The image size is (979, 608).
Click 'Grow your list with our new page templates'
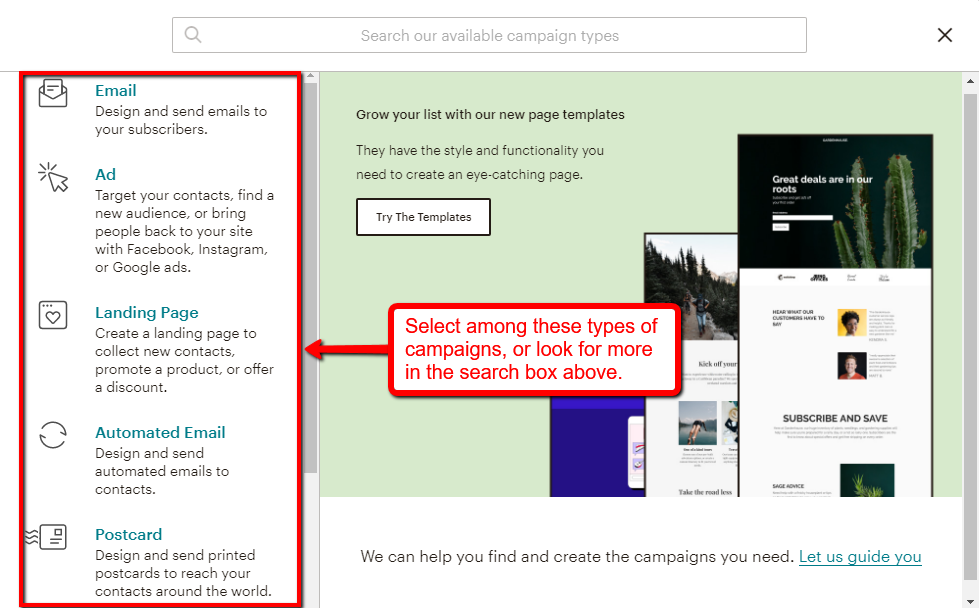click(x=490, y=114)
